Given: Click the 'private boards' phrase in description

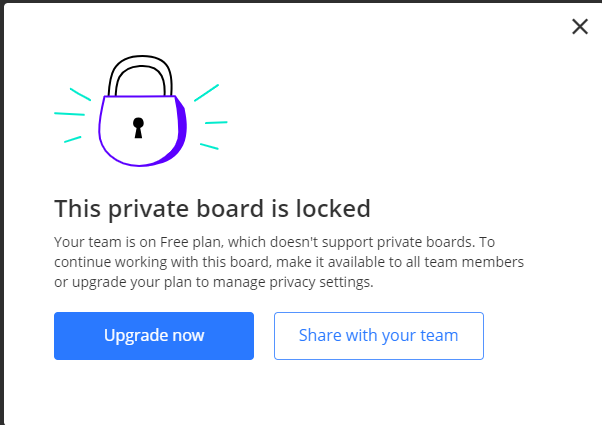Looking at the screenshot, I should click(x=424, y=242).
